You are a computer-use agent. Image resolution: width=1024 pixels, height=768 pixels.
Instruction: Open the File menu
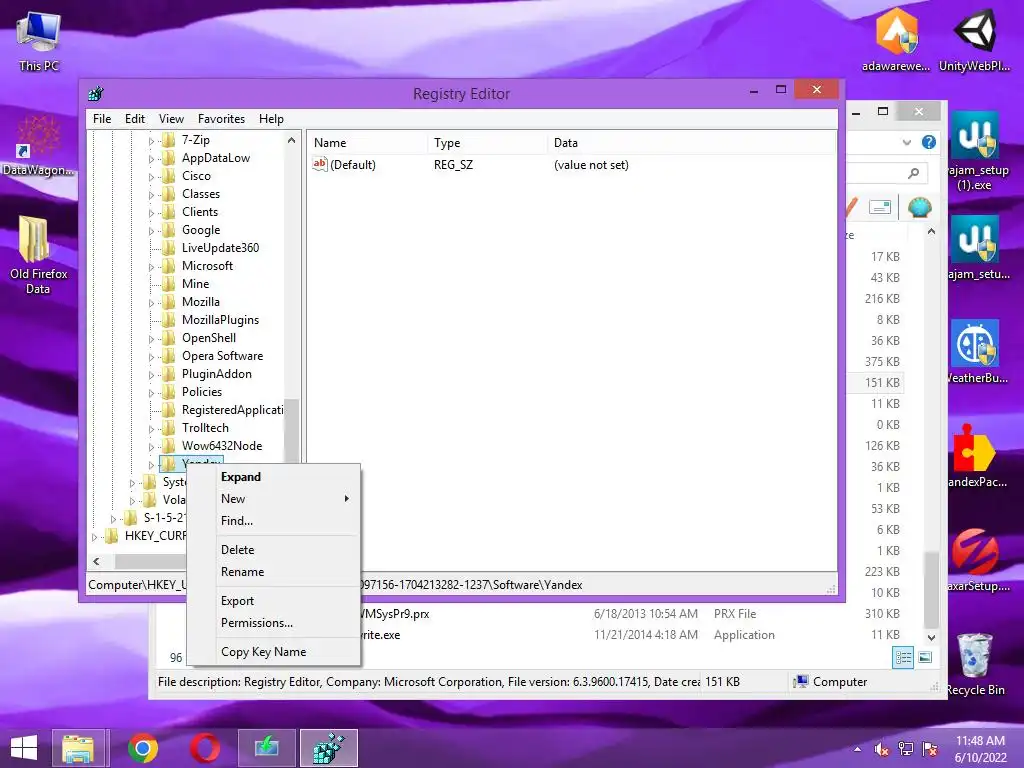pos(102,119)
